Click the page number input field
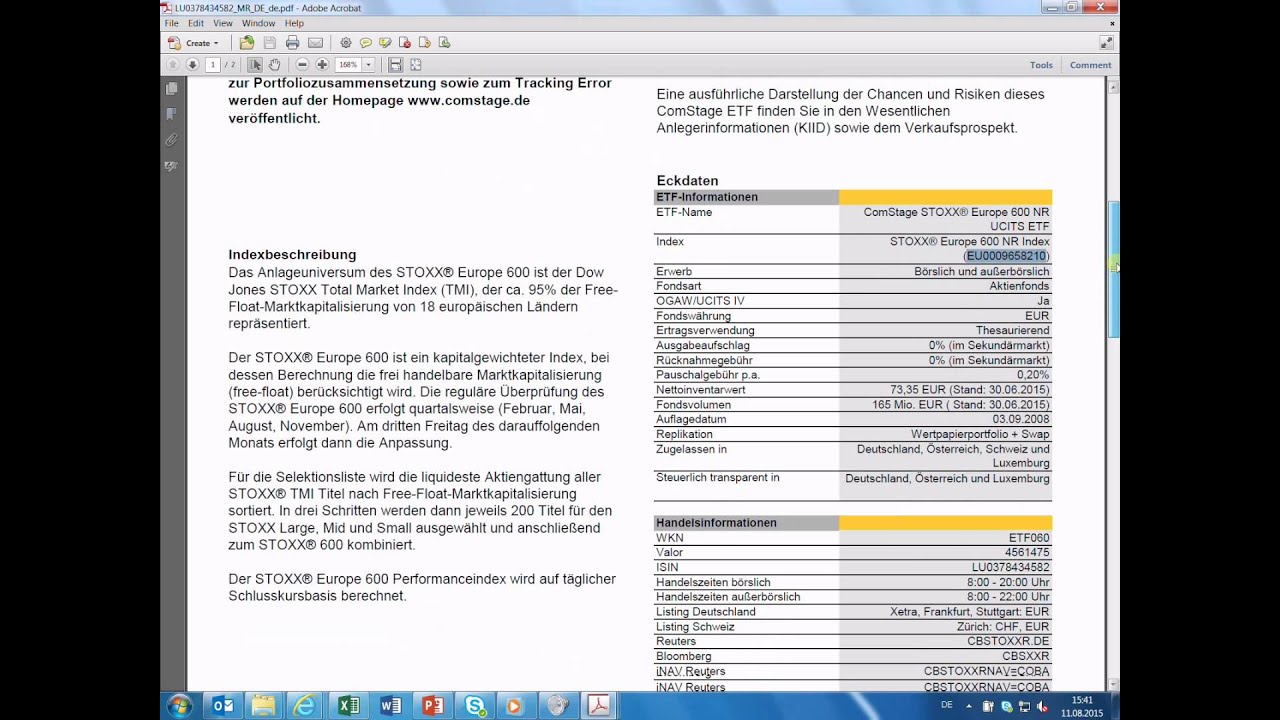Screen dimensions: 1280x720 pyautogui.click(x=212, y=65)
